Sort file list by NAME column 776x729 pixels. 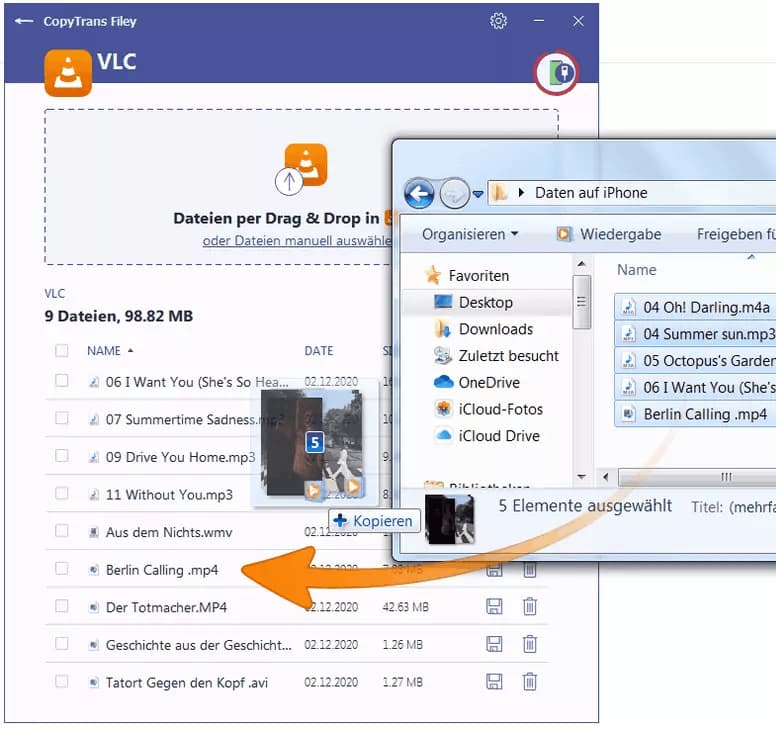pyautogui.click(x=109, y=351)
